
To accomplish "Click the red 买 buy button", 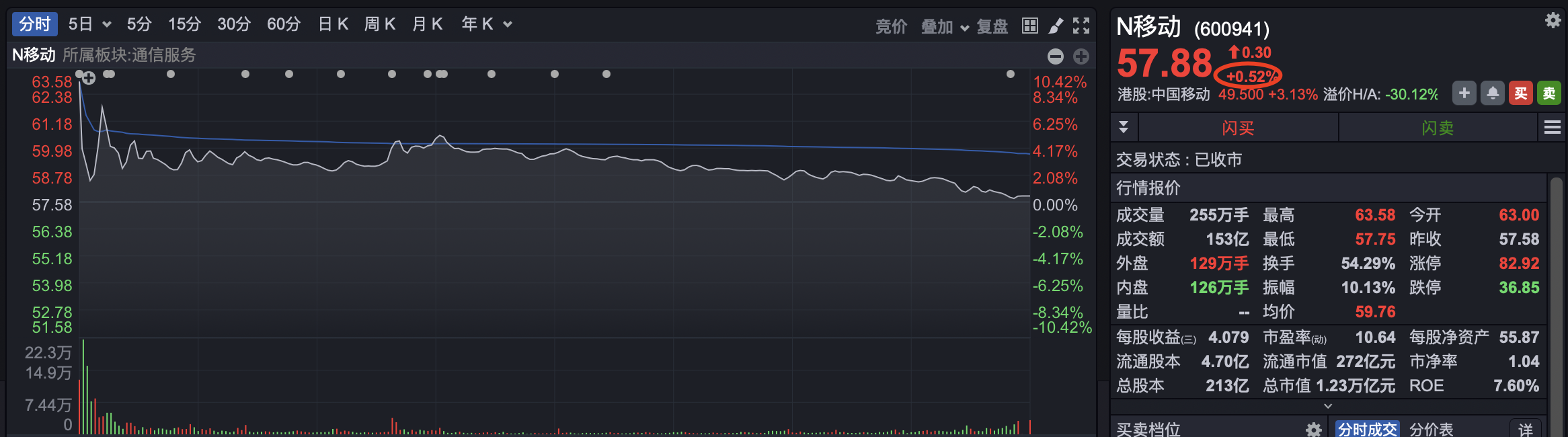I will pos(1521,93).
